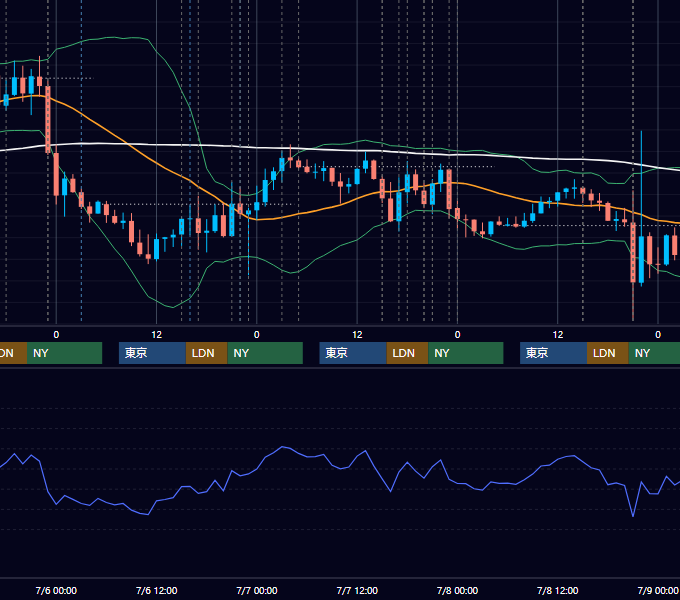Select the NY session block above 7/9 00:00
Viewport: 680px width, 600px height.
(x=654, y=353)
